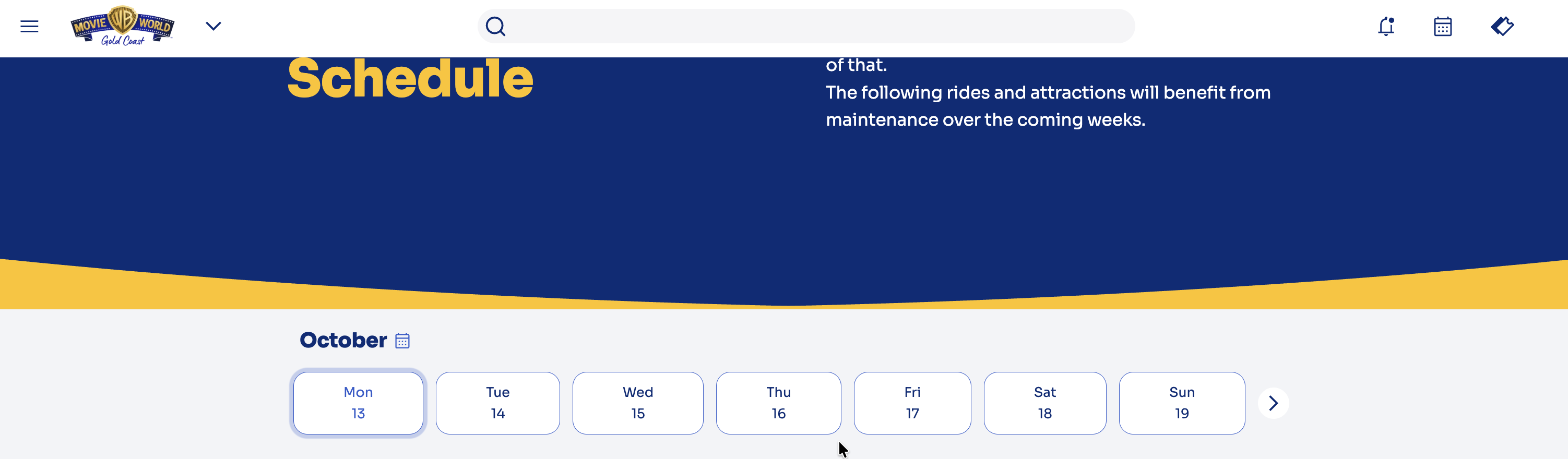
Task: Choose Sun 19 date
Action: [1181, 403]
